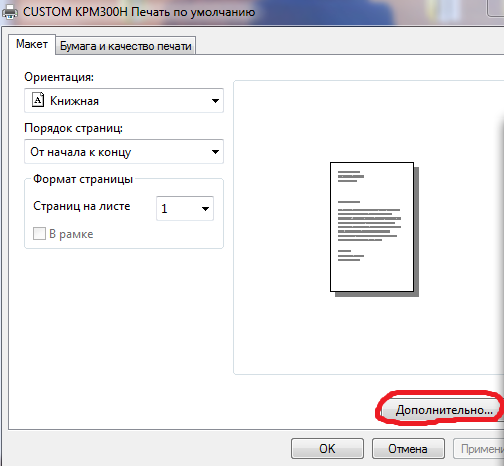Click the Формат страницы group heading

pyautogui.click(x=83, y=179)
